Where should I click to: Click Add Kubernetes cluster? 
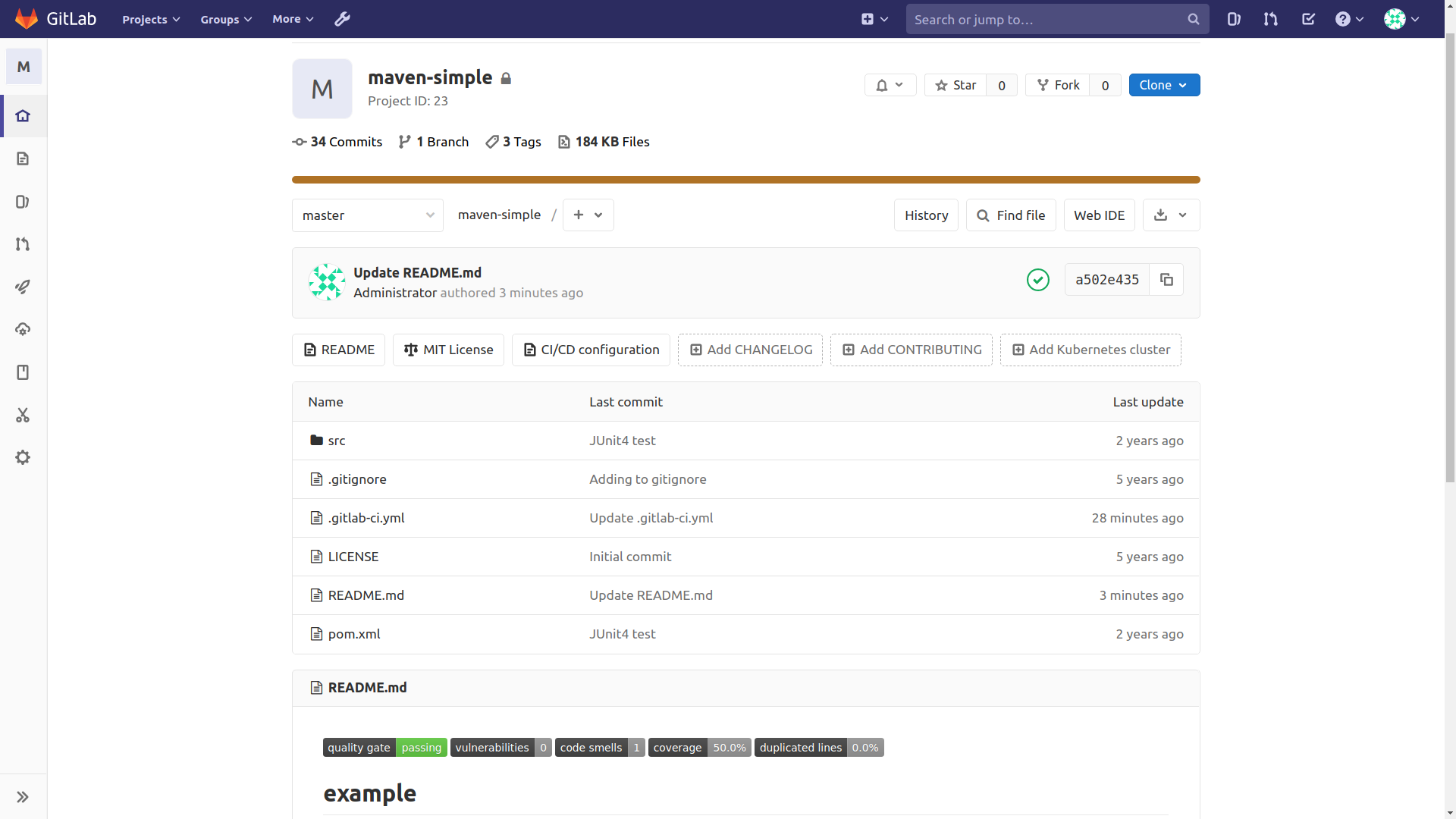(1090, 350)
